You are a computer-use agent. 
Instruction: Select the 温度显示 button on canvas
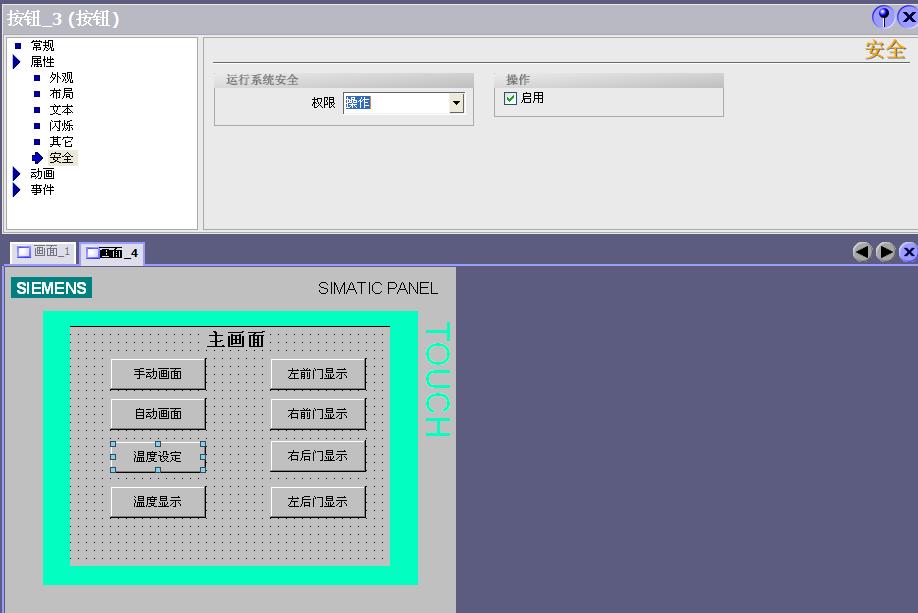158,502
